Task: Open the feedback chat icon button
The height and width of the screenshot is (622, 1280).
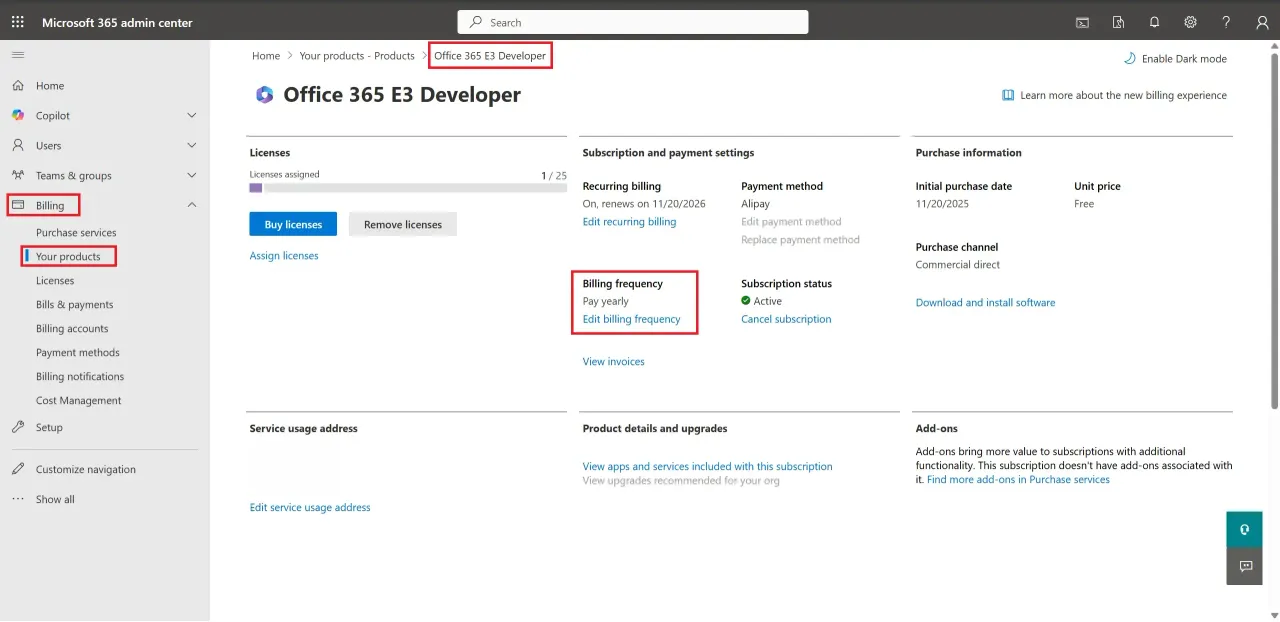Action: point(1245,566)
